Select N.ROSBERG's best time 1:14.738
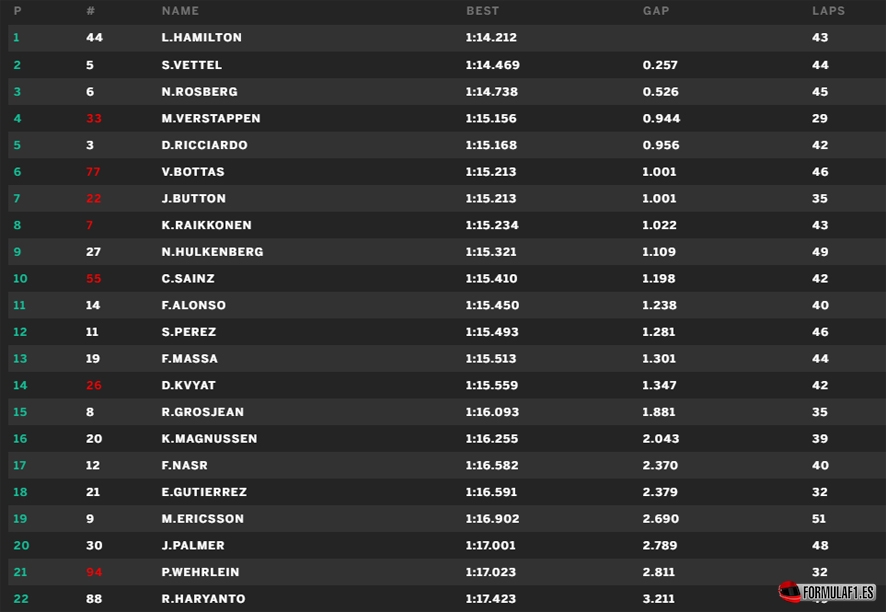This screenshot has width=886, height=612. click(x=492, y=92)
